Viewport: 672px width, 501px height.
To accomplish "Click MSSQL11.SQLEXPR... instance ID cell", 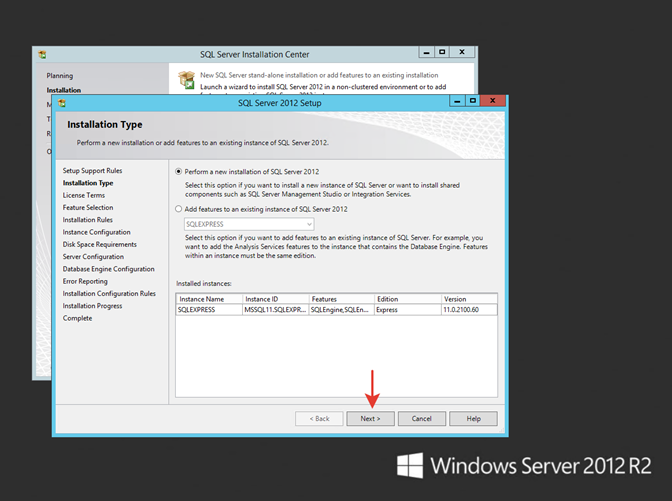I will [276, 310].
